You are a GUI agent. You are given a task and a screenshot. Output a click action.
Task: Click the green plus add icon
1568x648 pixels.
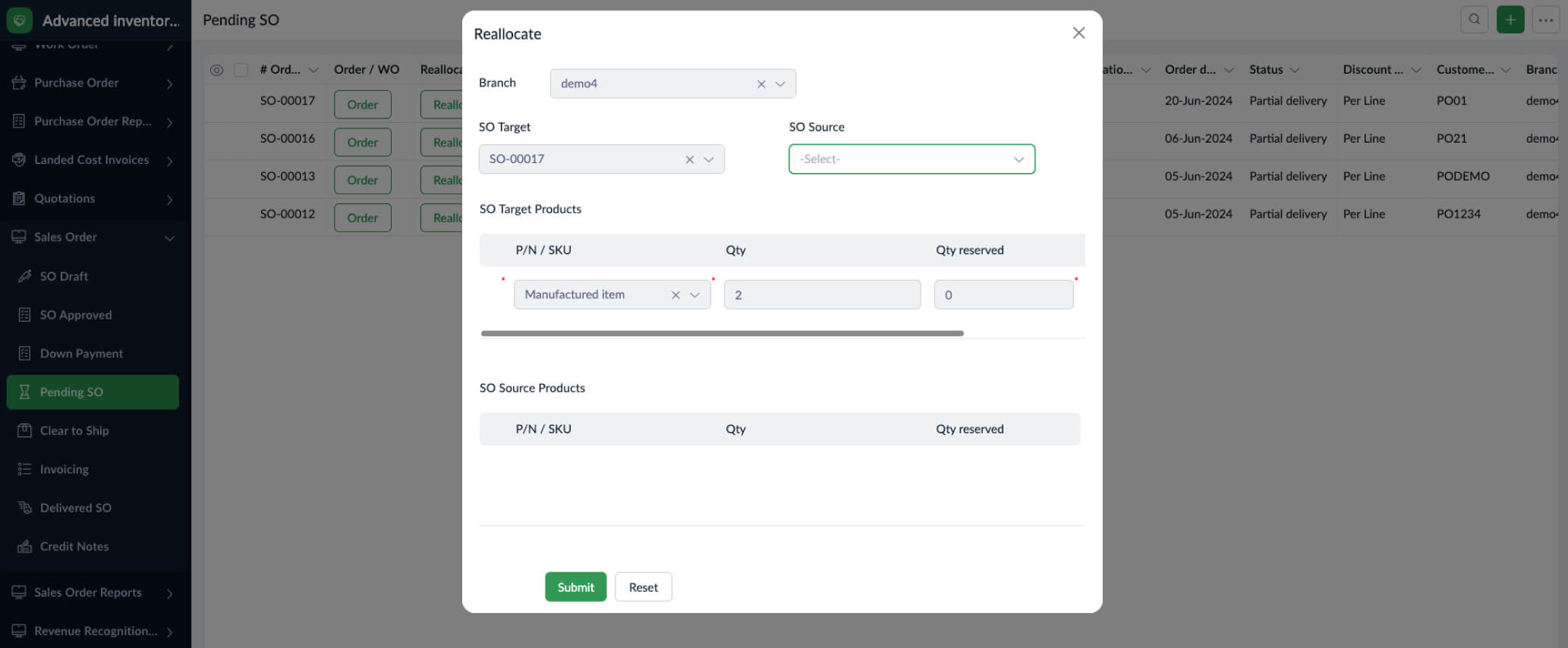click(x=1510, y=20)
